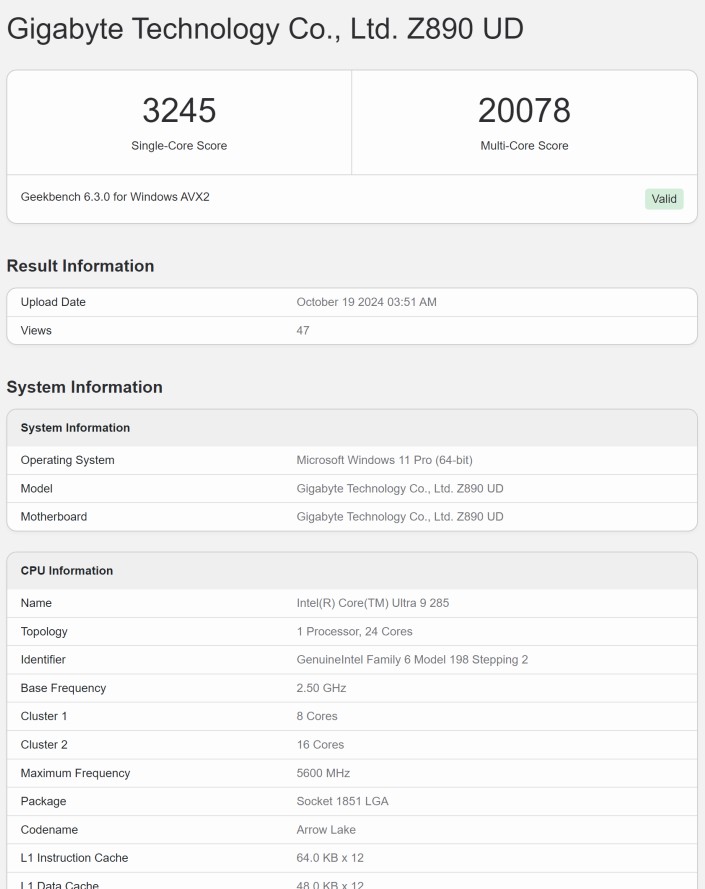Click the Codename value Arrow Lake
This screenshot has width=705, height=889.
pos(326,830)
